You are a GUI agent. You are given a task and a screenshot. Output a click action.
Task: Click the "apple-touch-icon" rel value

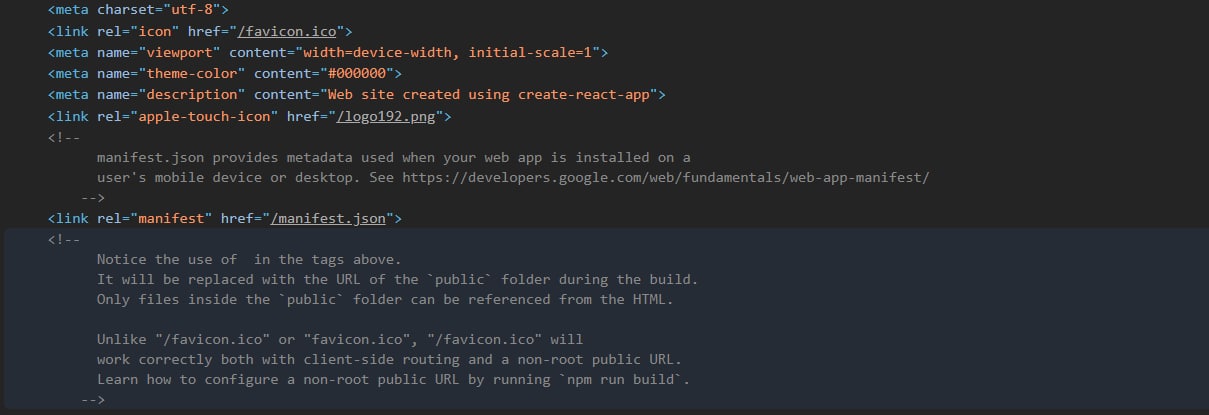click(x=205, y=117)
